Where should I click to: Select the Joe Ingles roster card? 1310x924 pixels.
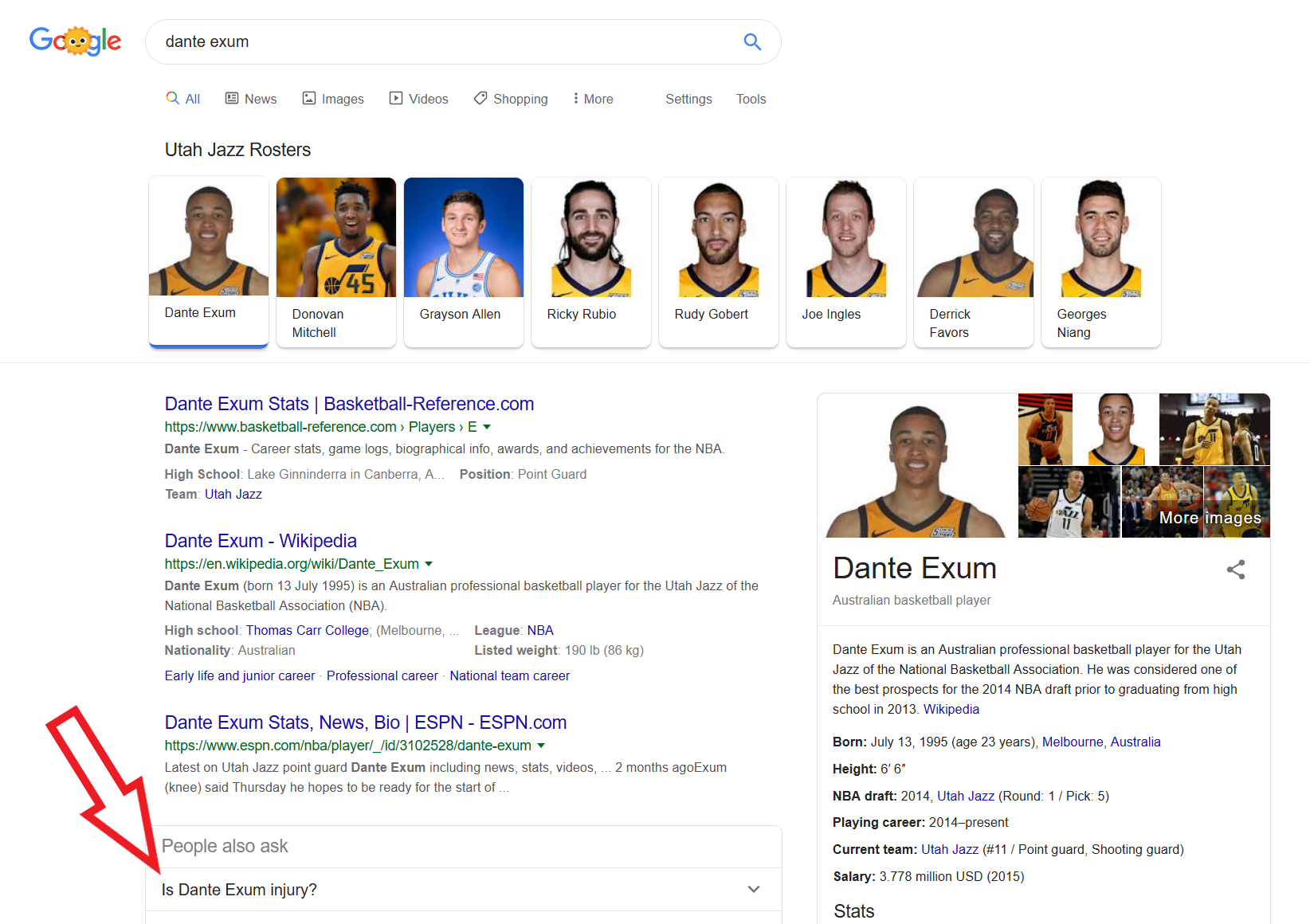coord(846,262)
